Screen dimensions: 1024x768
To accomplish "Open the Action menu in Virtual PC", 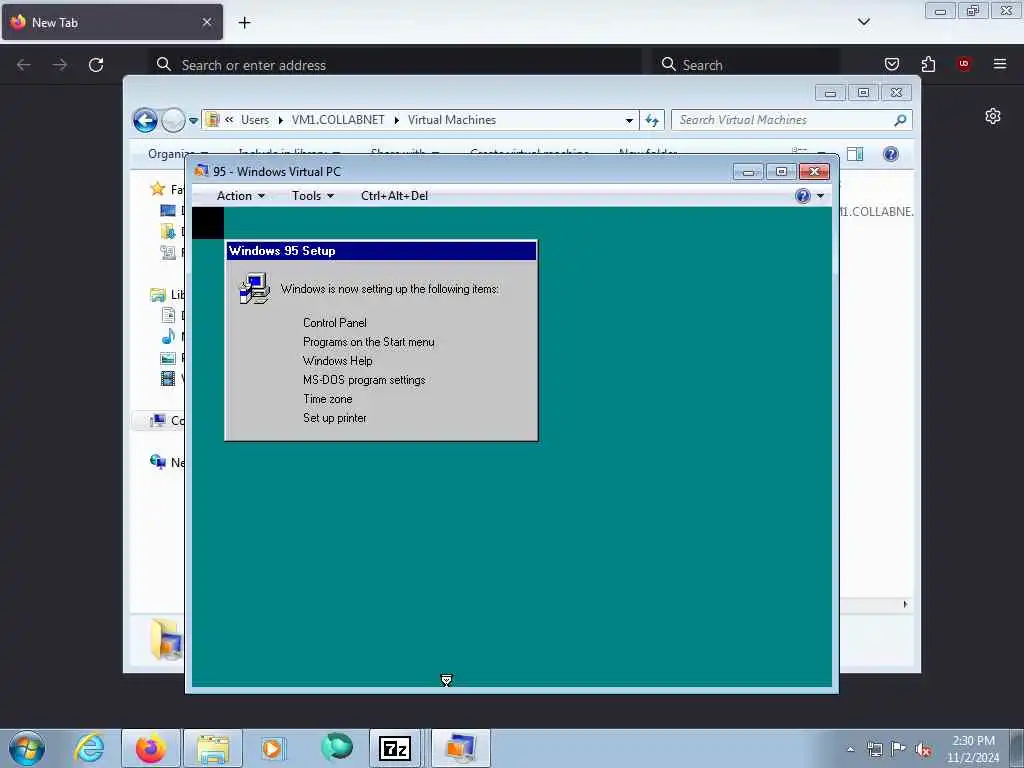I will pos(240,196).
